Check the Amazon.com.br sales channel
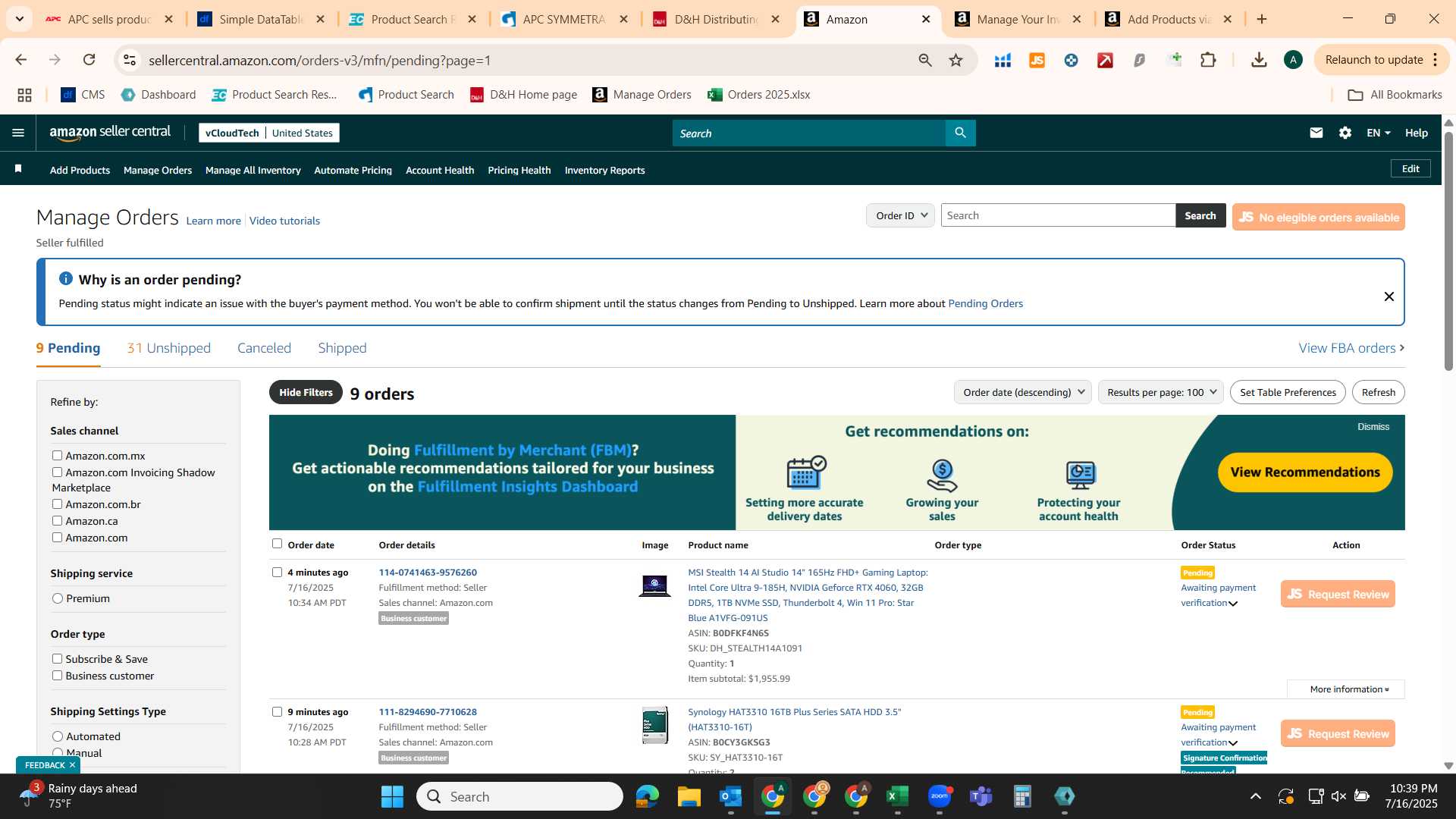Screen dimensions: 1456x819 57,504
